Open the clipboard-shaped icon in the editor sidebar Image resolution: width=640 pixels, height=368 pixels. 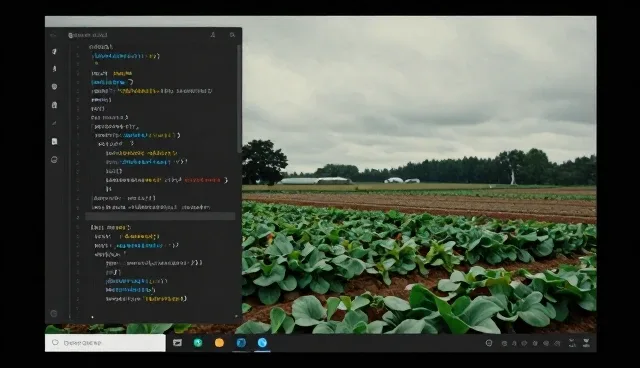[54, 105]
